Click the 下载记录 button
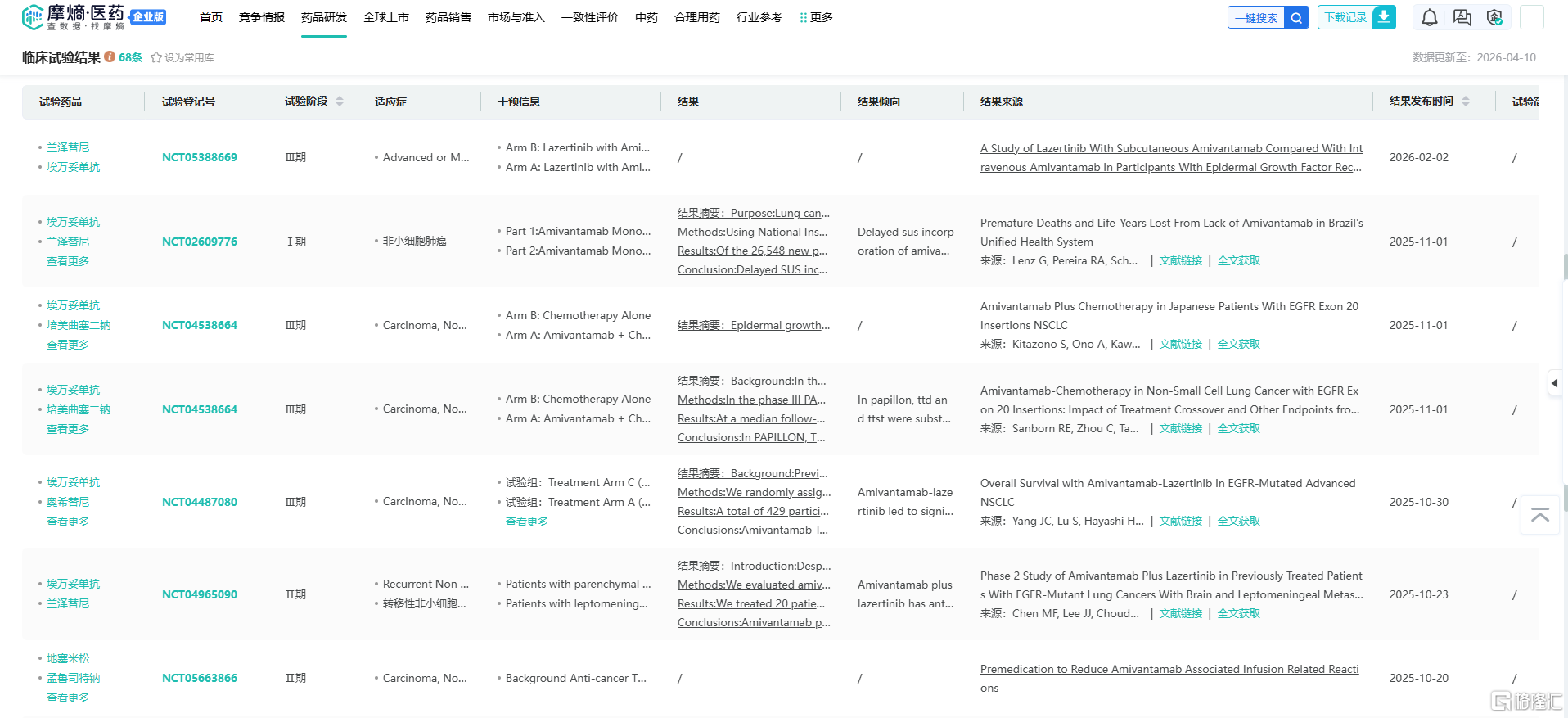Viewport: 1568px width, 718px height. [1345, 17]
